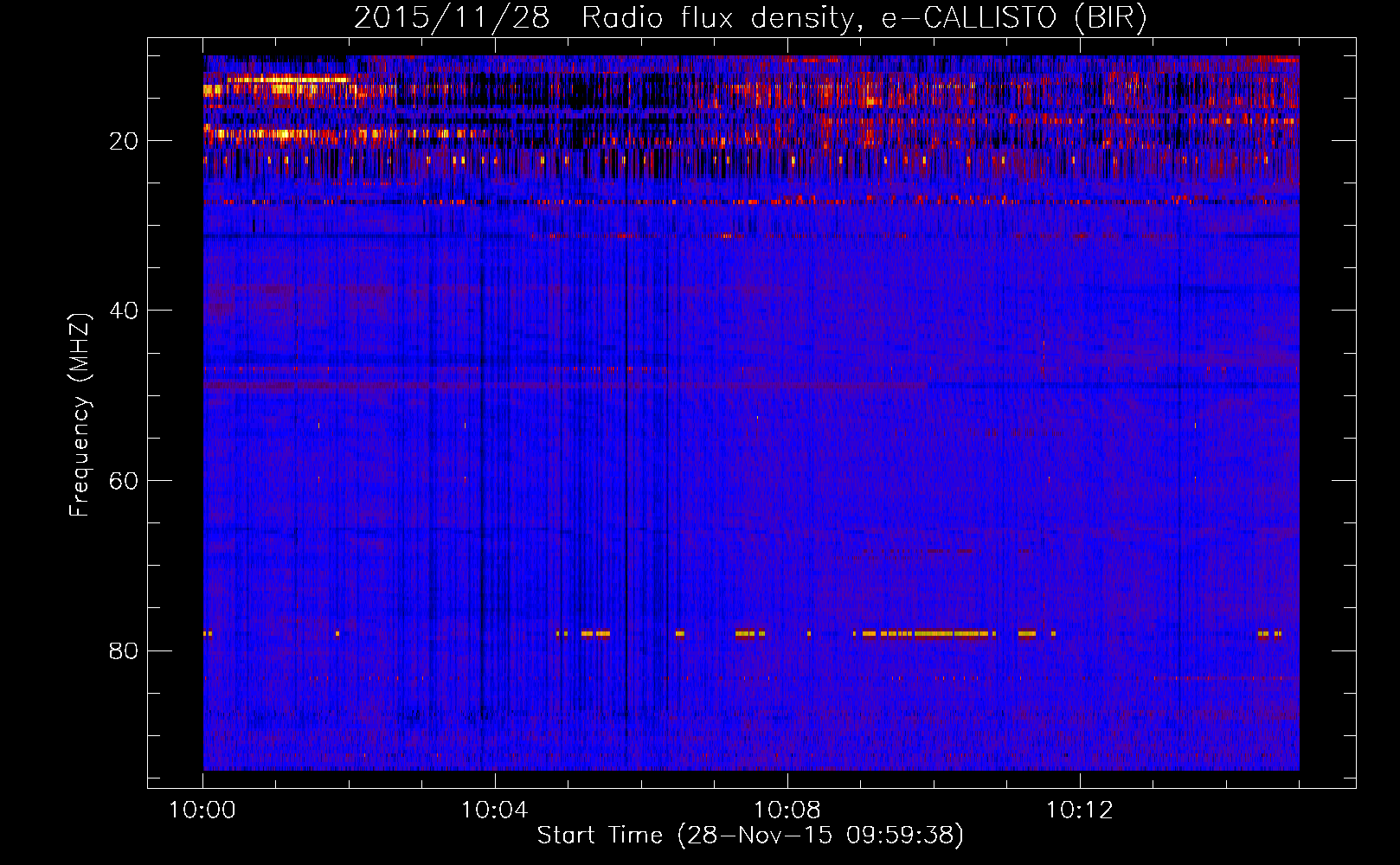Select the 10:04 time tick label

pos(494,811)
